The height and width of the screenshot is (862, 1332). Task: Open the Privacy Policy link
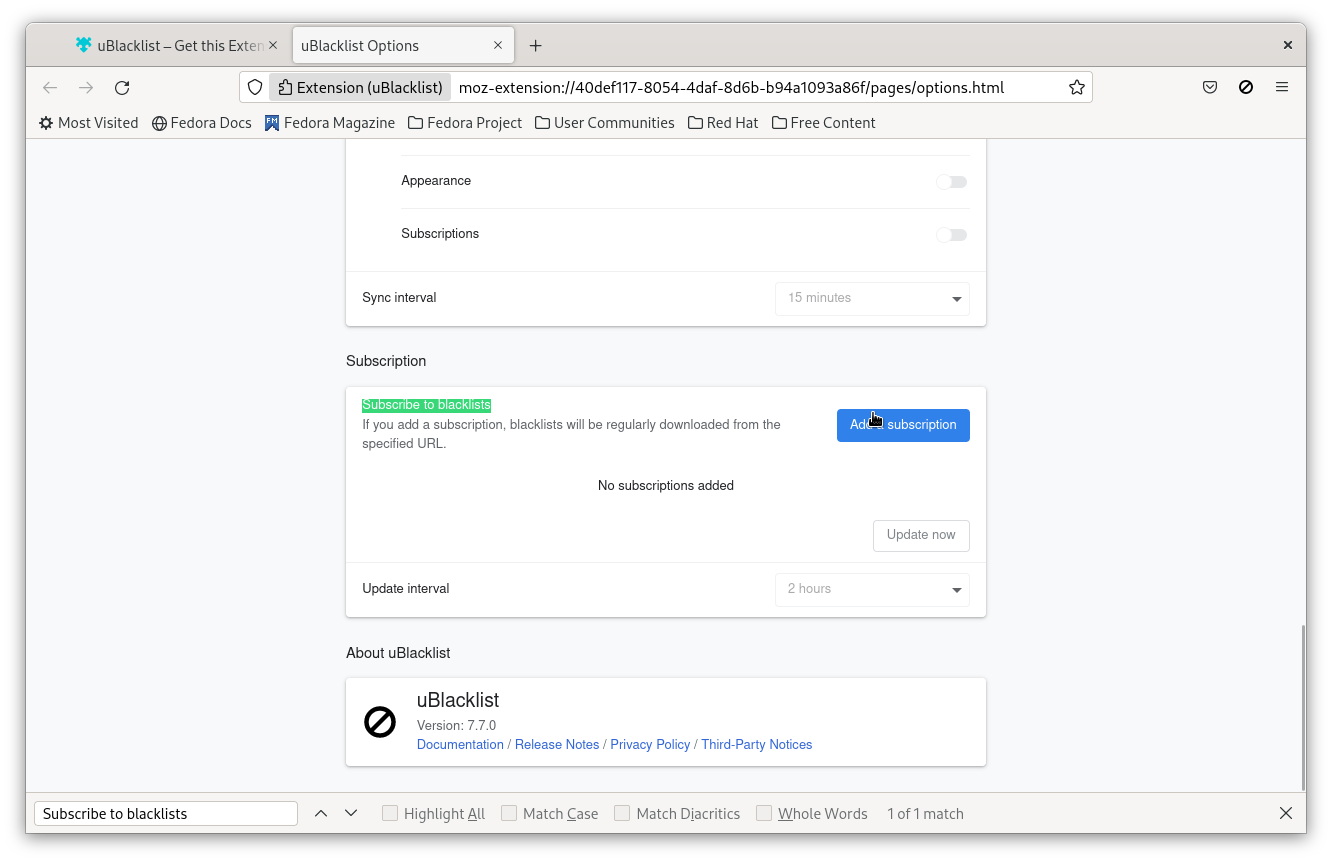pyautogui.click(x=650, y=745)
